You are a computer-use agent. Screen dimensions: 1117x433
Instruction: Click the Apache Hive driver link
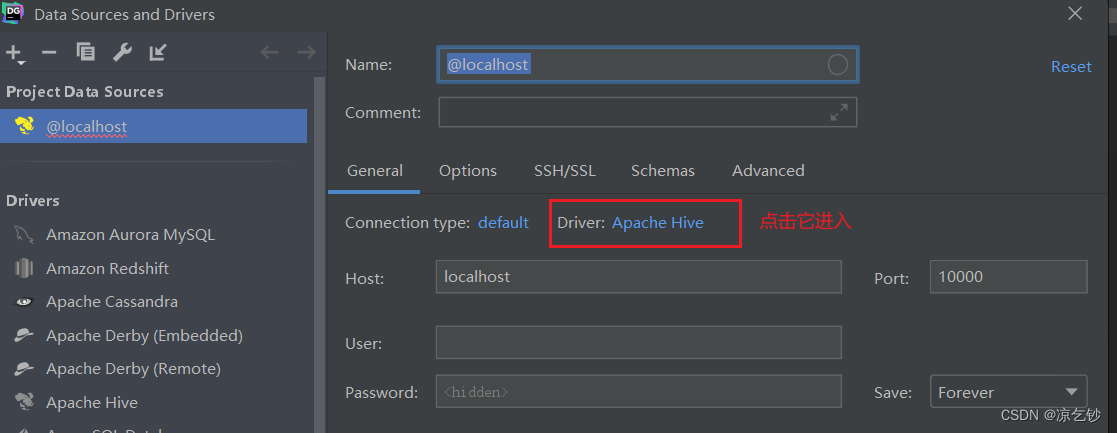click(x=658, y=223)
